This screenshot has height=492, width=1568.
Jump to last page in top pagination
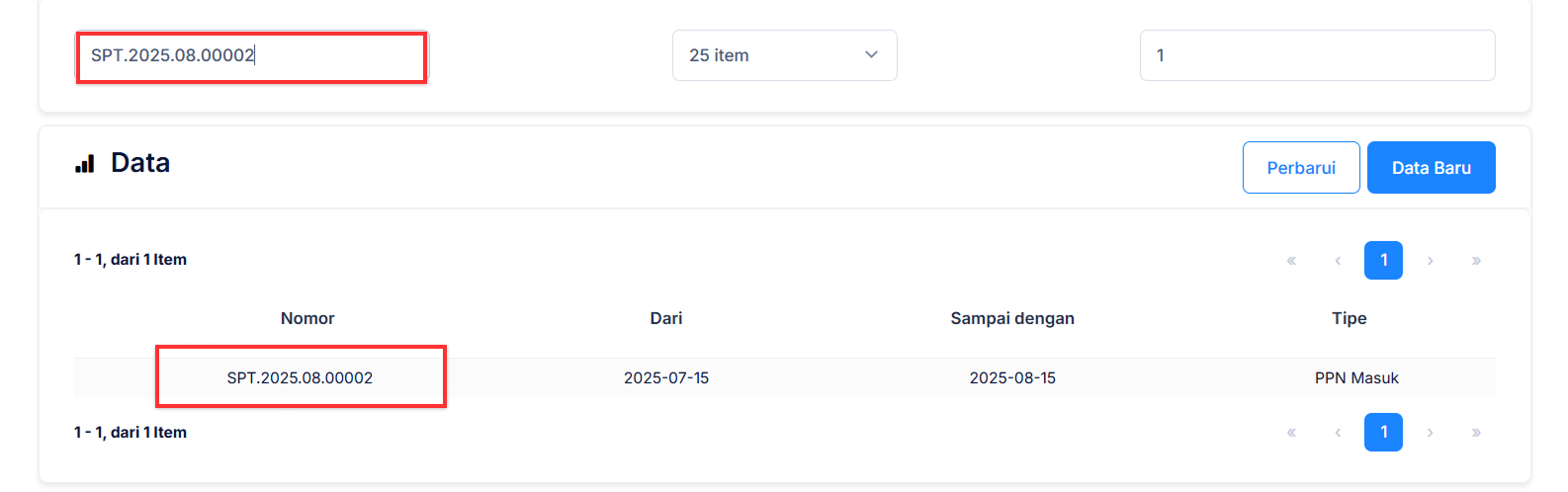click(x=1476, y=261)
